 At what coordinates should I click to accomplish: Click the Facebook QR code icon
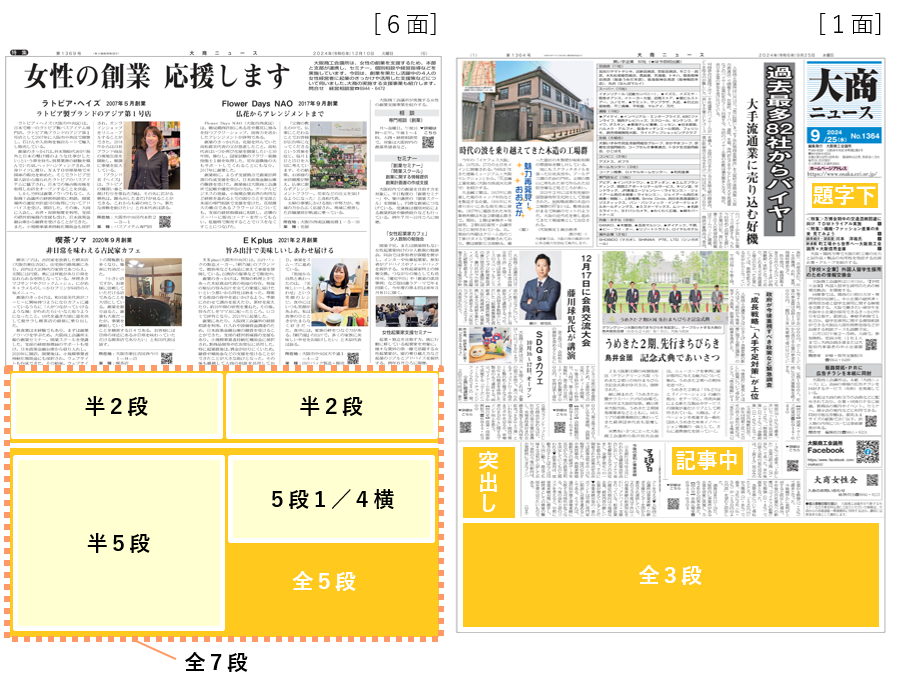point(868,450)
